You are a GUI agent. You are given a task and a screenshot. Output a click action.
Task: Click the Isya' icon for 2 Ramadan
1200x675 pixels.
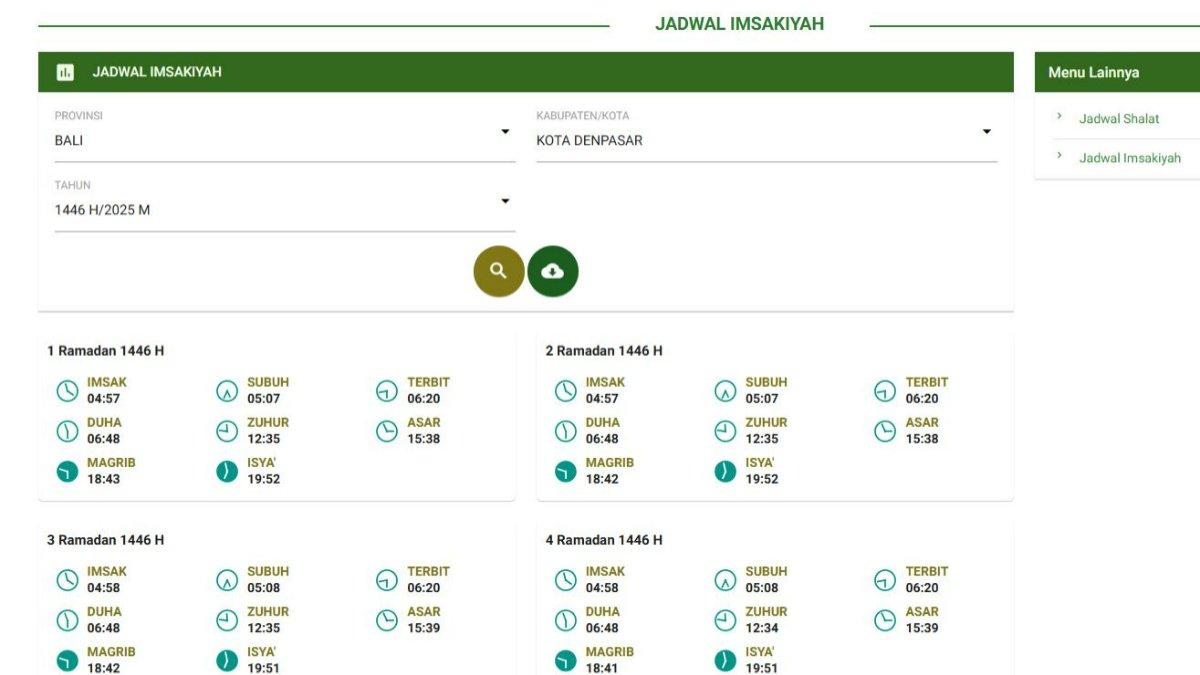point(725,471)
